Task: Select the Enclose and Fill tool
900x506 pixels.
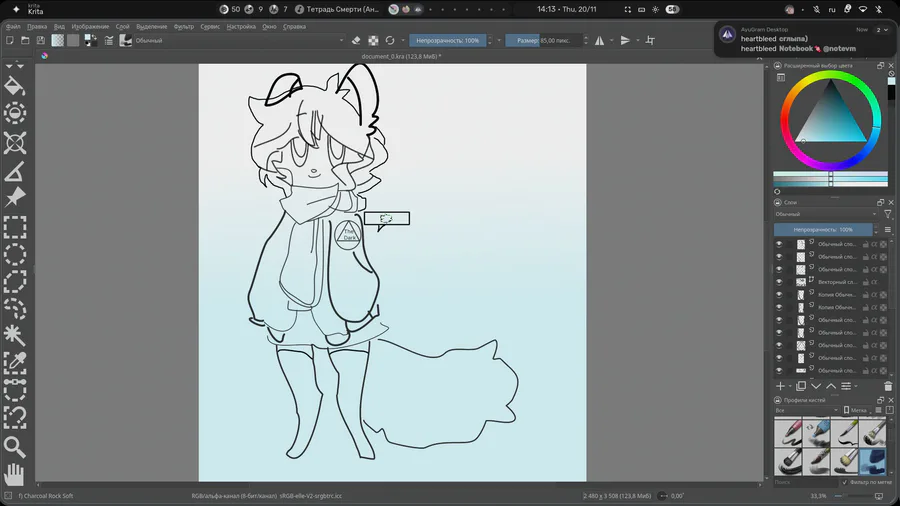Action: [x=14, y=113]
